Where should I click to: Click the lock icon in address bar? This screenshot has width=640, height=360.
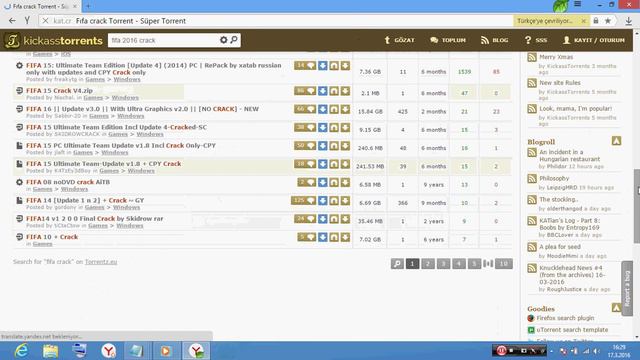(x=596, y=21)
